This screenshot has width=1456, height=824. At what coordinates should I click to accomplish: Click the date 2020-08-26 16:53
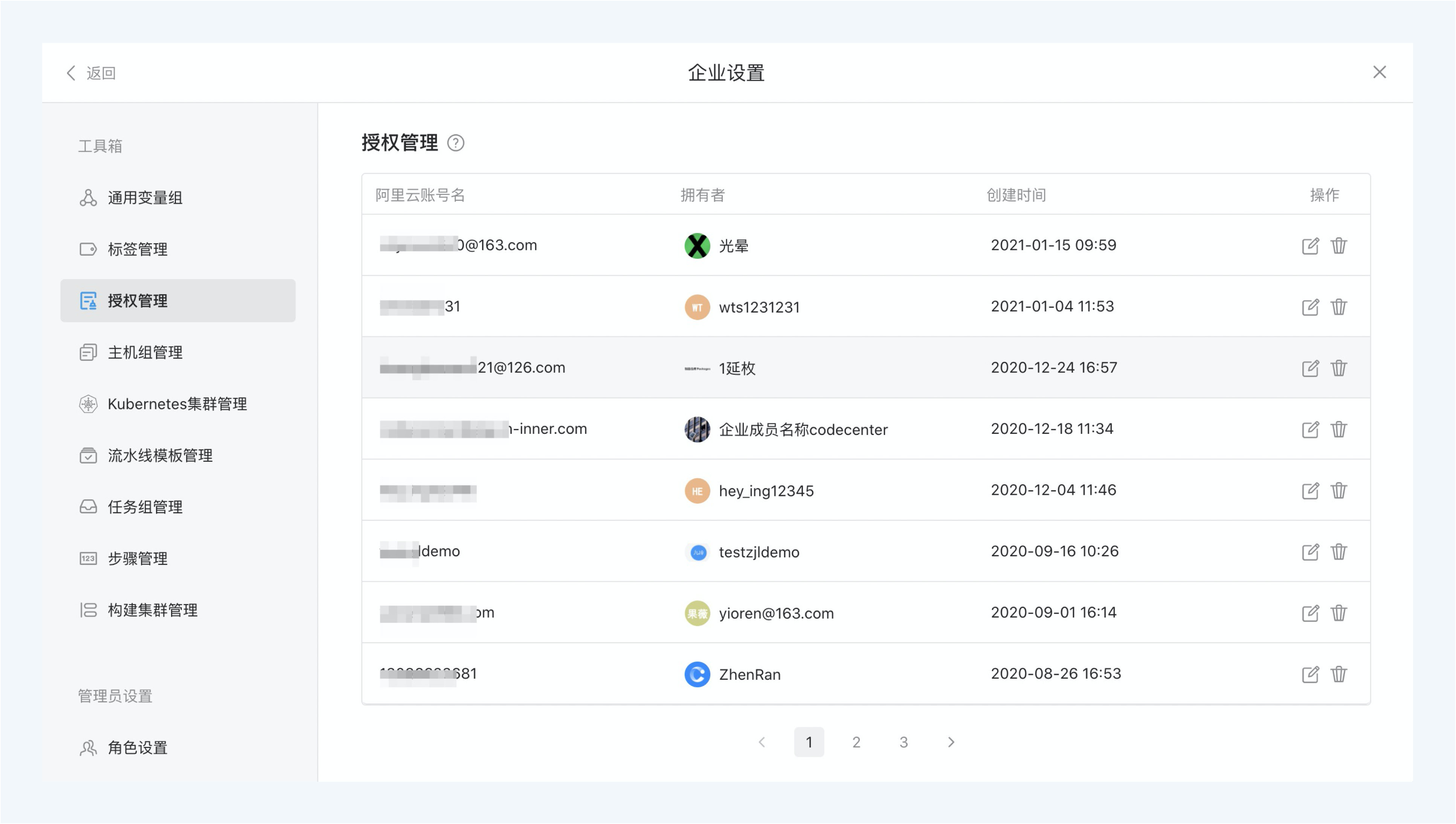[x=1056, y=673]
